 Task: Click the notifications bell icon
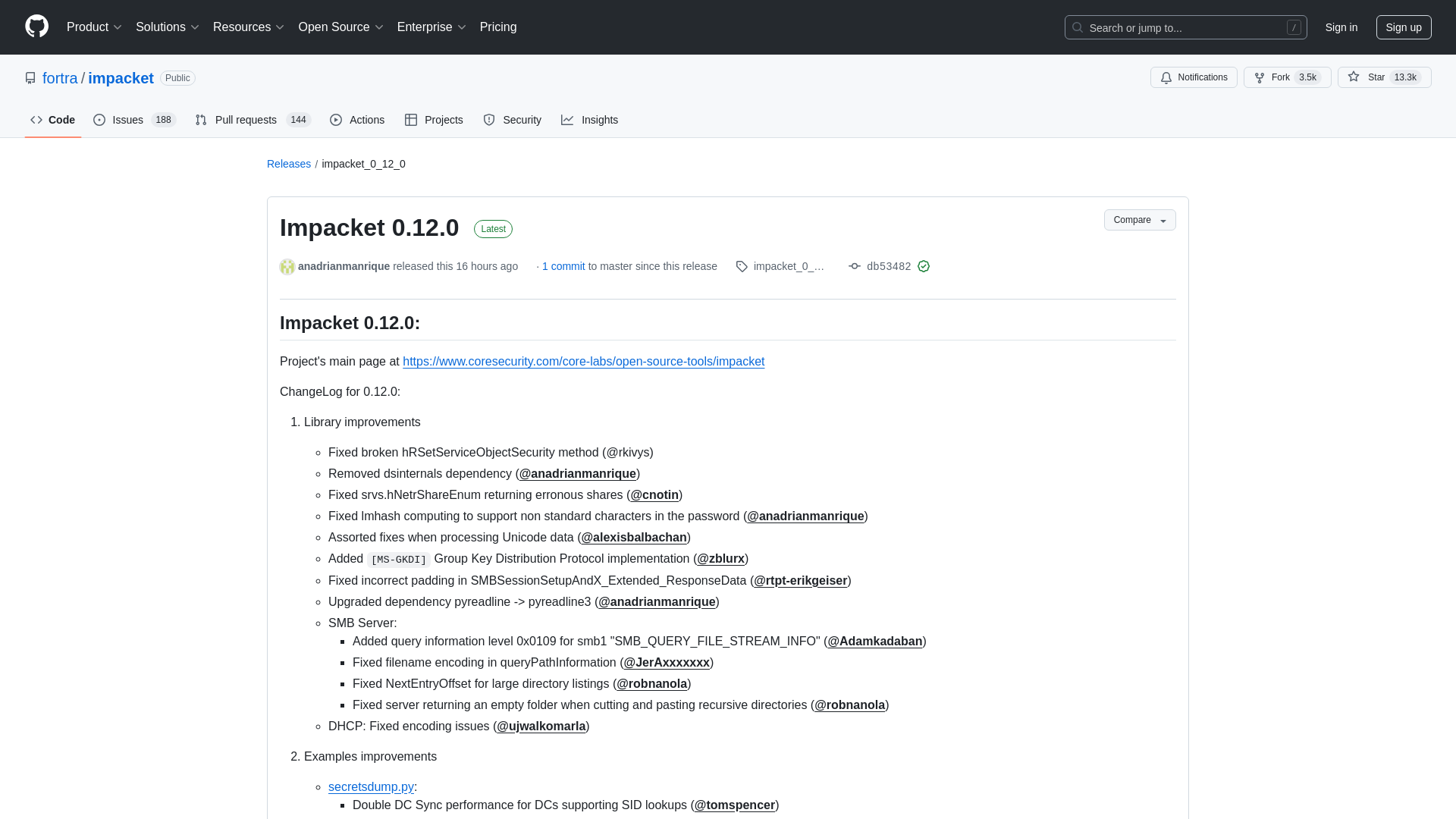[x=1166, y=77]
